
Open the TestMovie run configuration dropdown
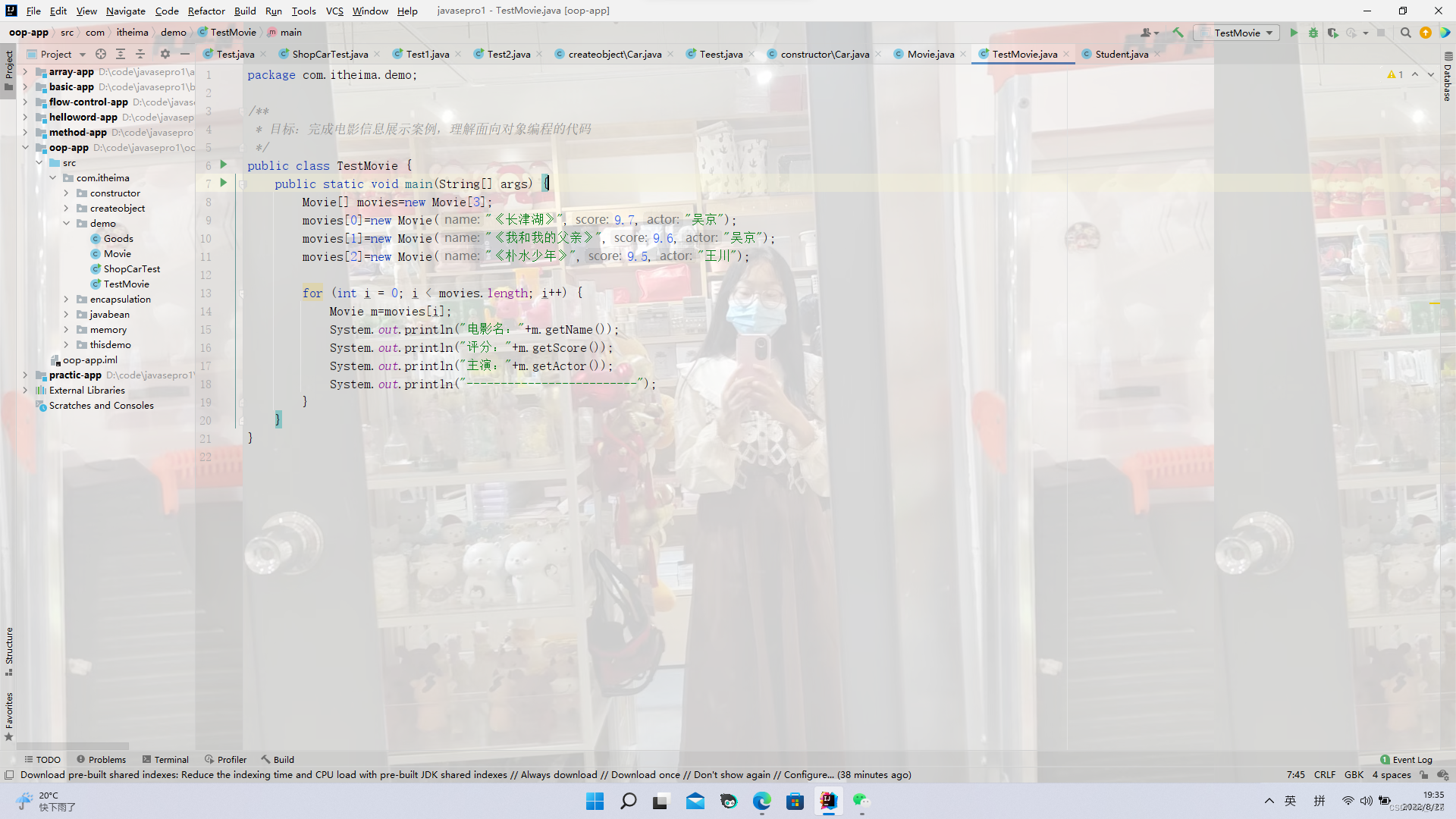(x=1236, y=33)
